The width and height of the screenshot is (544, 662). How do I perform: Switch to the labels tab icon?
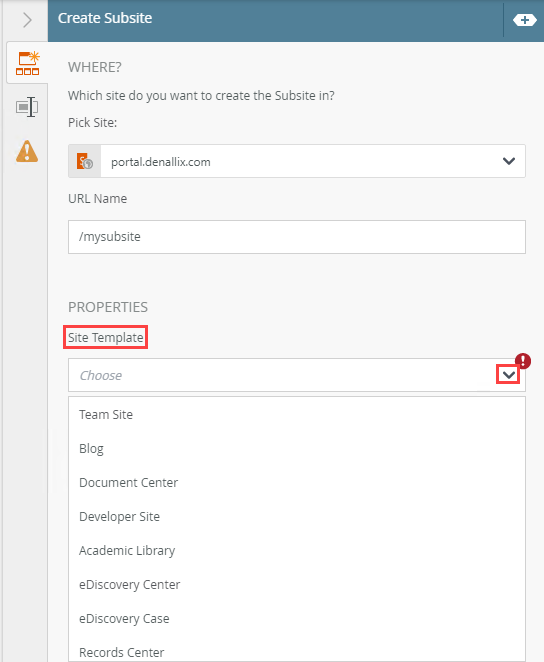(x=27, y=107)
